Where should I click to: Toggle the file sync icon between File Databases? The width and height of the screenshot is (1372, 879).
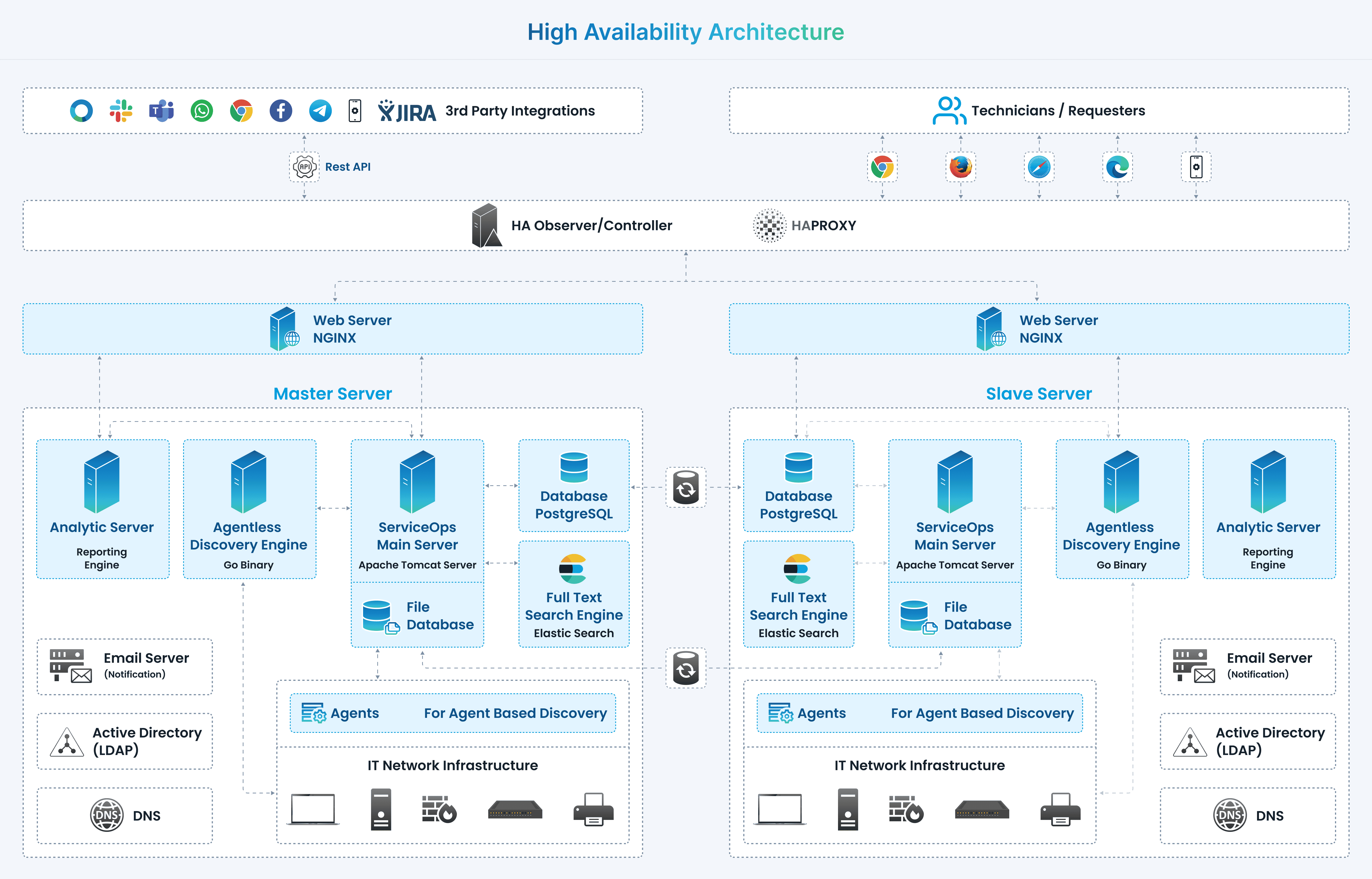click(x=686, y=668)
